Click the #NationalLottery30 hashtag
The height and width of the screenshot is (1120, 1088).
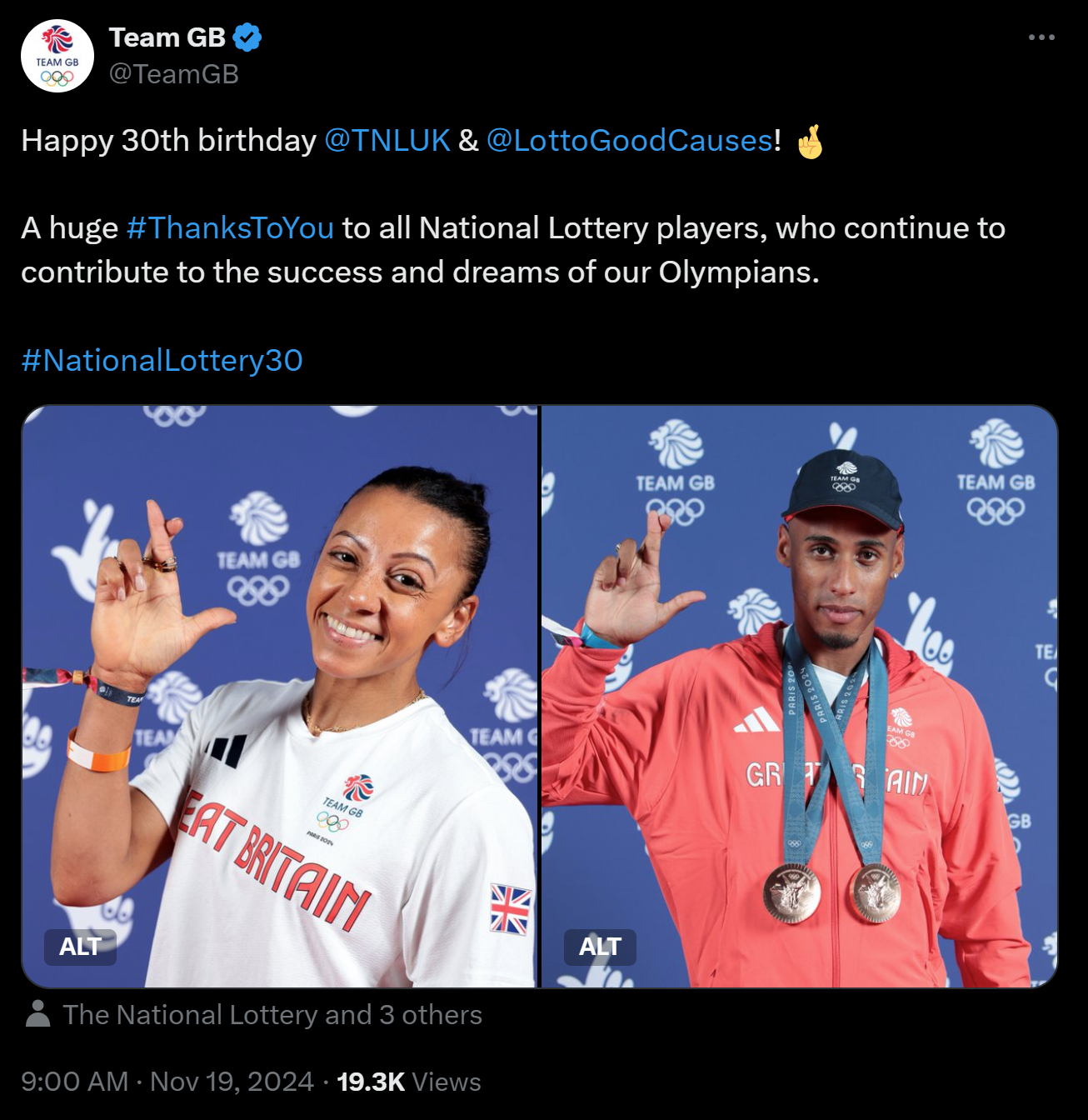point(162,360)
